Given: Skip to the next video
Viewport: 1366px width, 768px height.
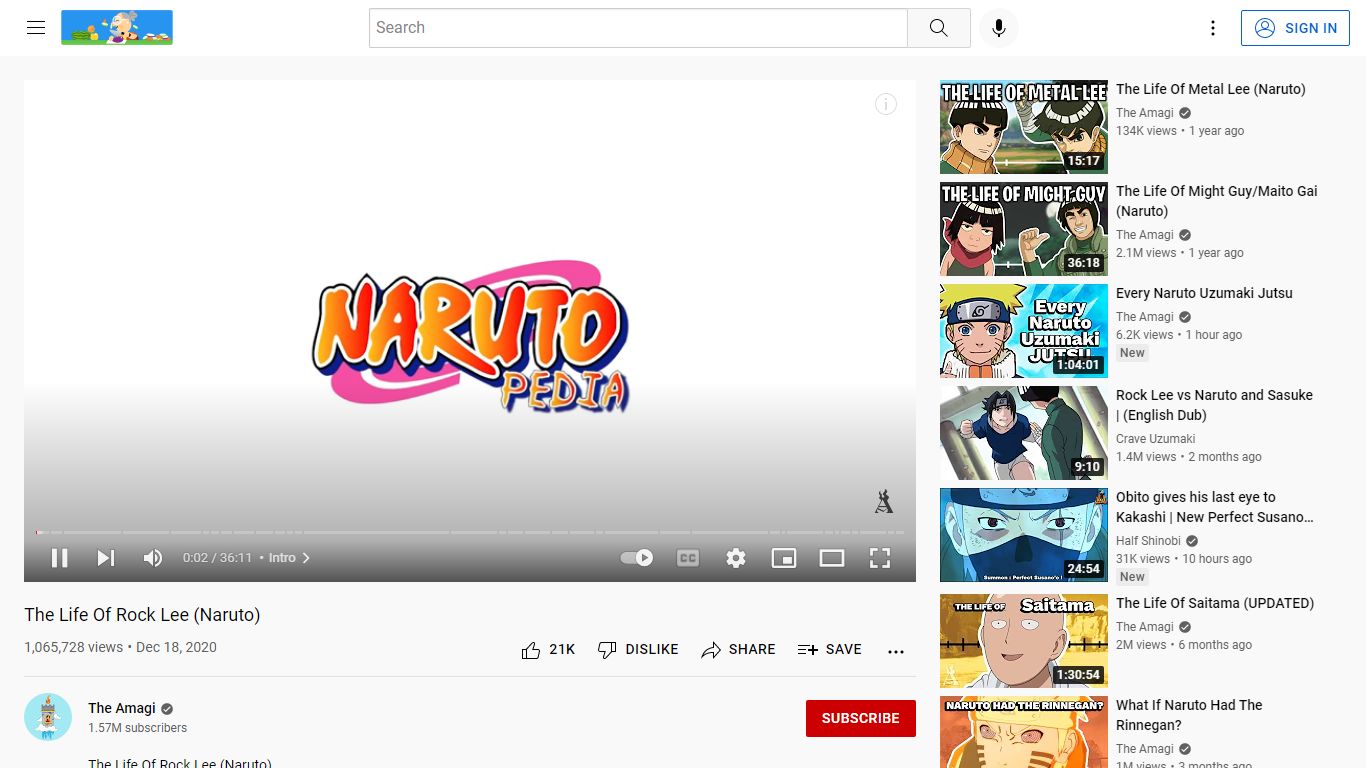Looking at the screenshot, I should click(105, 558).
